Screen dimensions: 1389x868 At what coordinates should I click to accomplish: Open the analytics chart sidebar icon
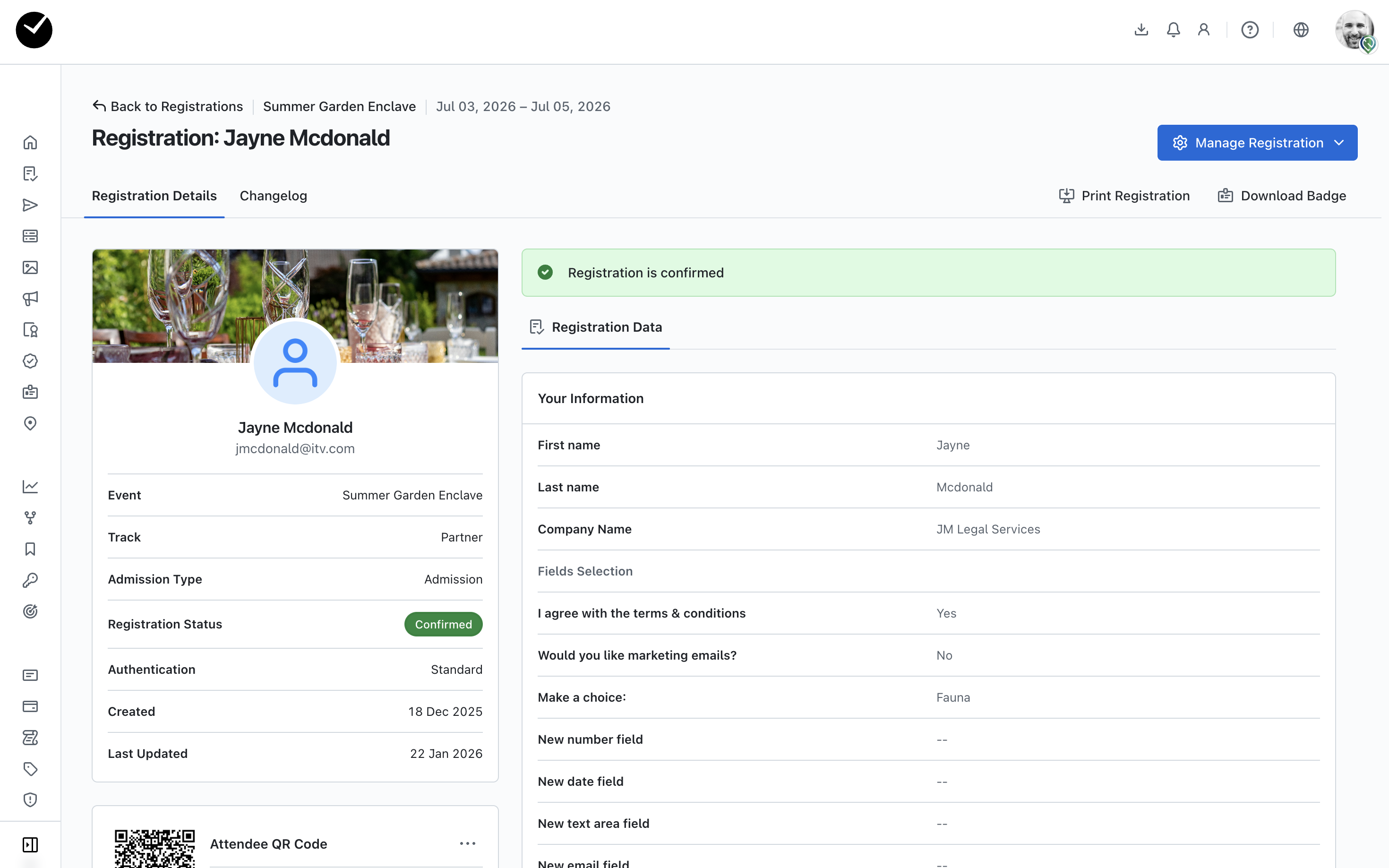point(30,487)
